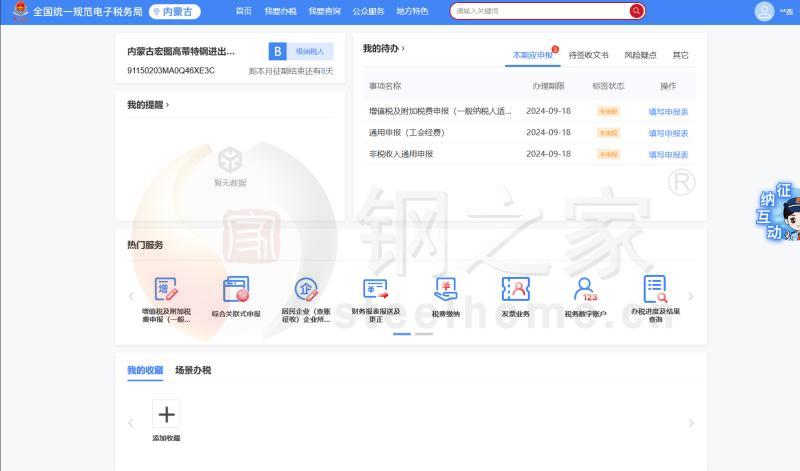Click 居民企业所得税 service icon
800x471 pixels.
(x=306, y=291)
